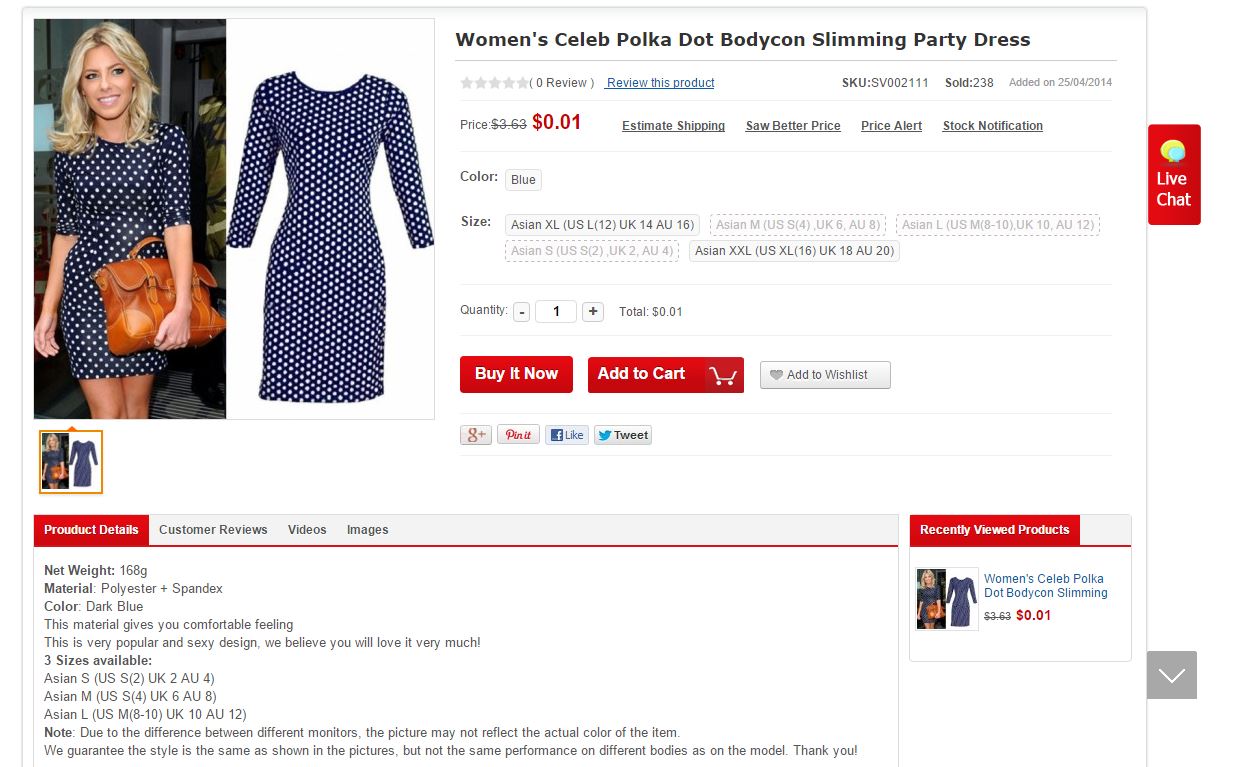The image size is (1259, 767).
Task: Click the Pinterest Pin it icon
Action: [518, 435]
